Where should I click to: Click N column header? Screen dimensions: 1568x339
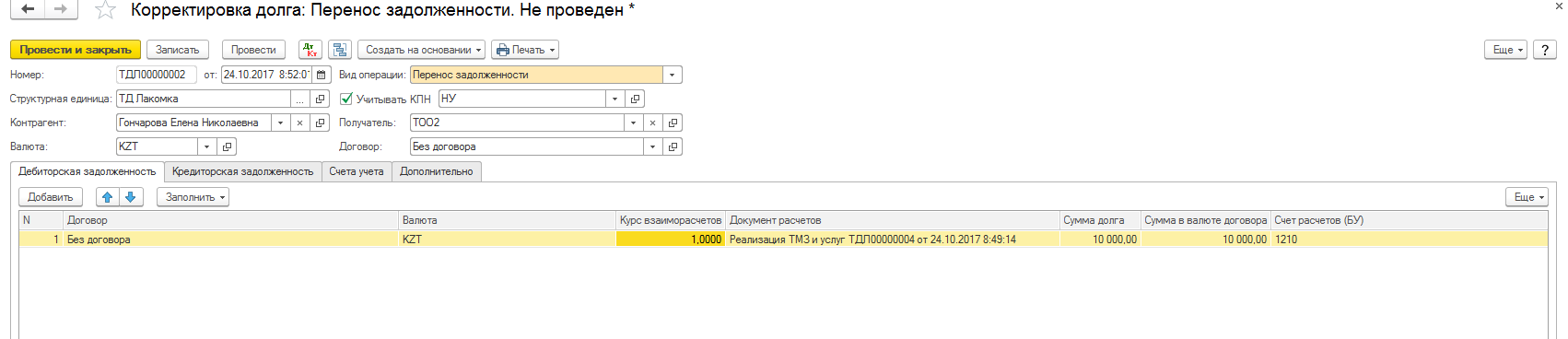pyautogui.click(x=41, y=220)
